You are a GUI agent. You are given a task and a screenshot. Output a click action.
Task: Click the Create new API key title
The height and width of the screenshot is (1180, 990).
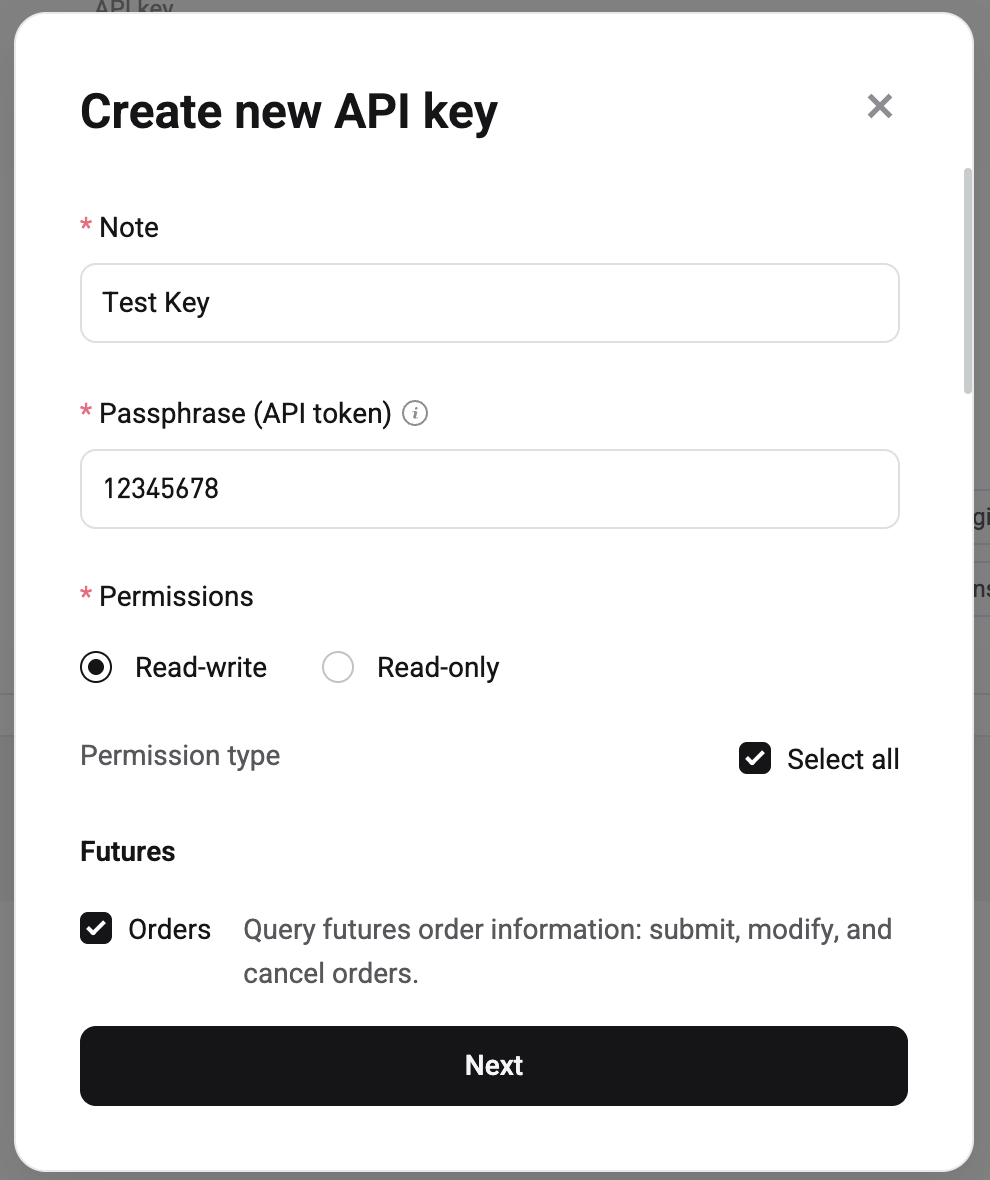[x=288, y=111]
